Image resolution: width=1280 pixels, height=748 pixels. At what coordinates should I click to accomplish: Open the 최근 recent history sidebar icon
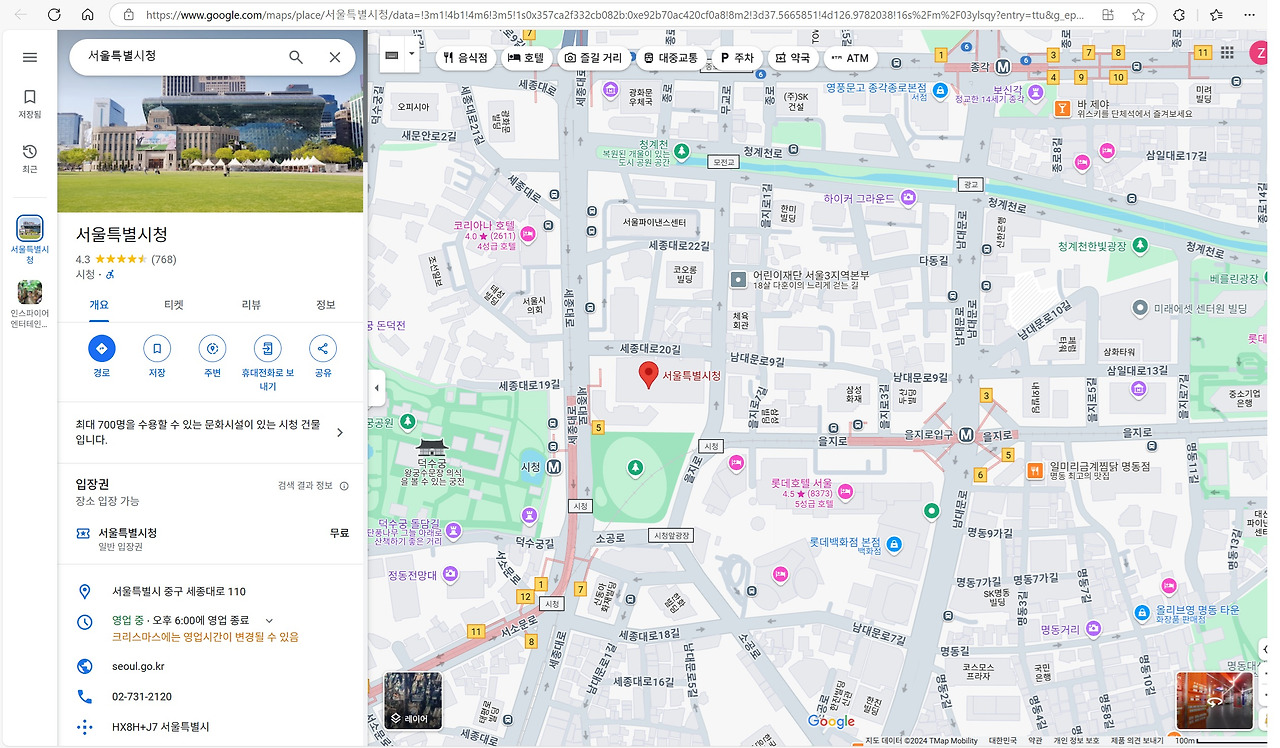click(x=29, y=158)
